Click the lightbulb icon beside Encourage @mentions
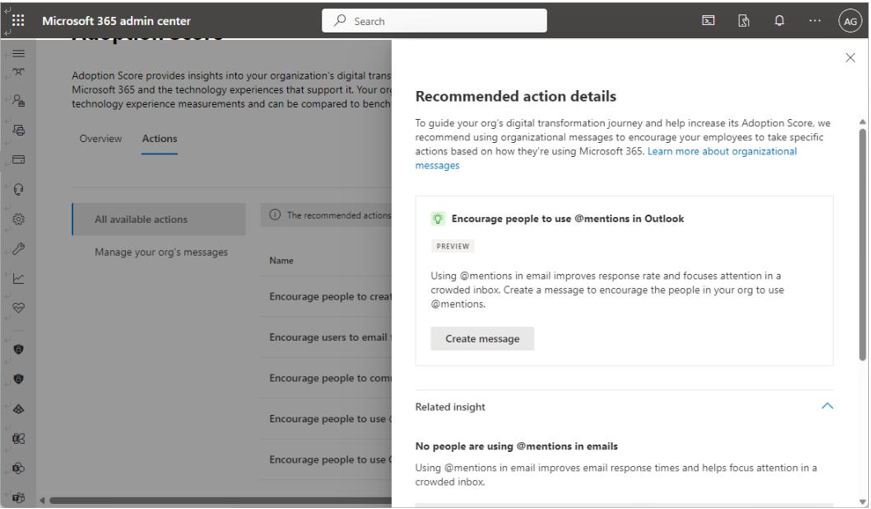This screenshot has width=871, height=509. tap(438, 218)
